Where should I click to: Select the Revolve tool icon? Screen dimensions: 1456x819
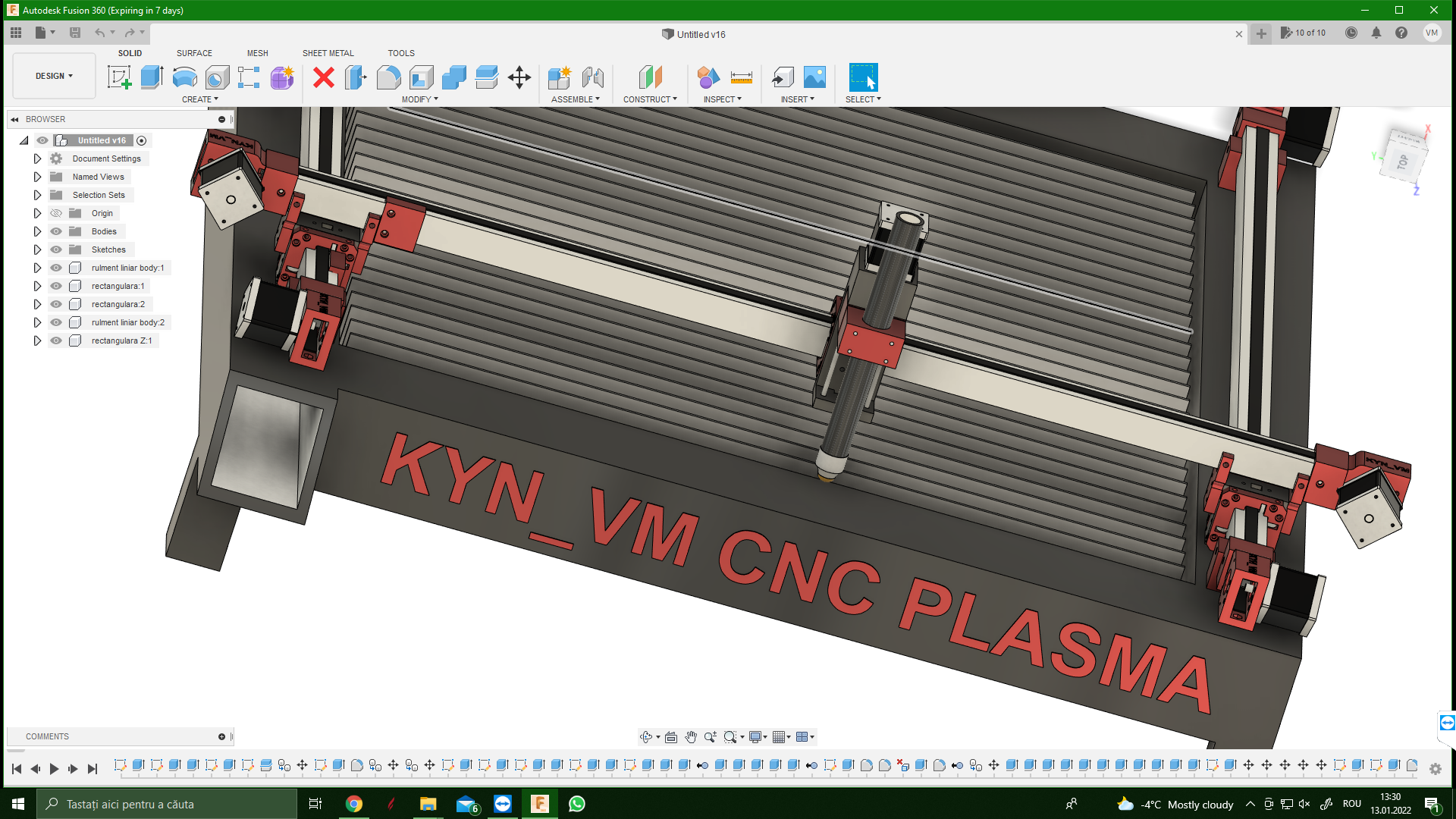coord(184,77)
